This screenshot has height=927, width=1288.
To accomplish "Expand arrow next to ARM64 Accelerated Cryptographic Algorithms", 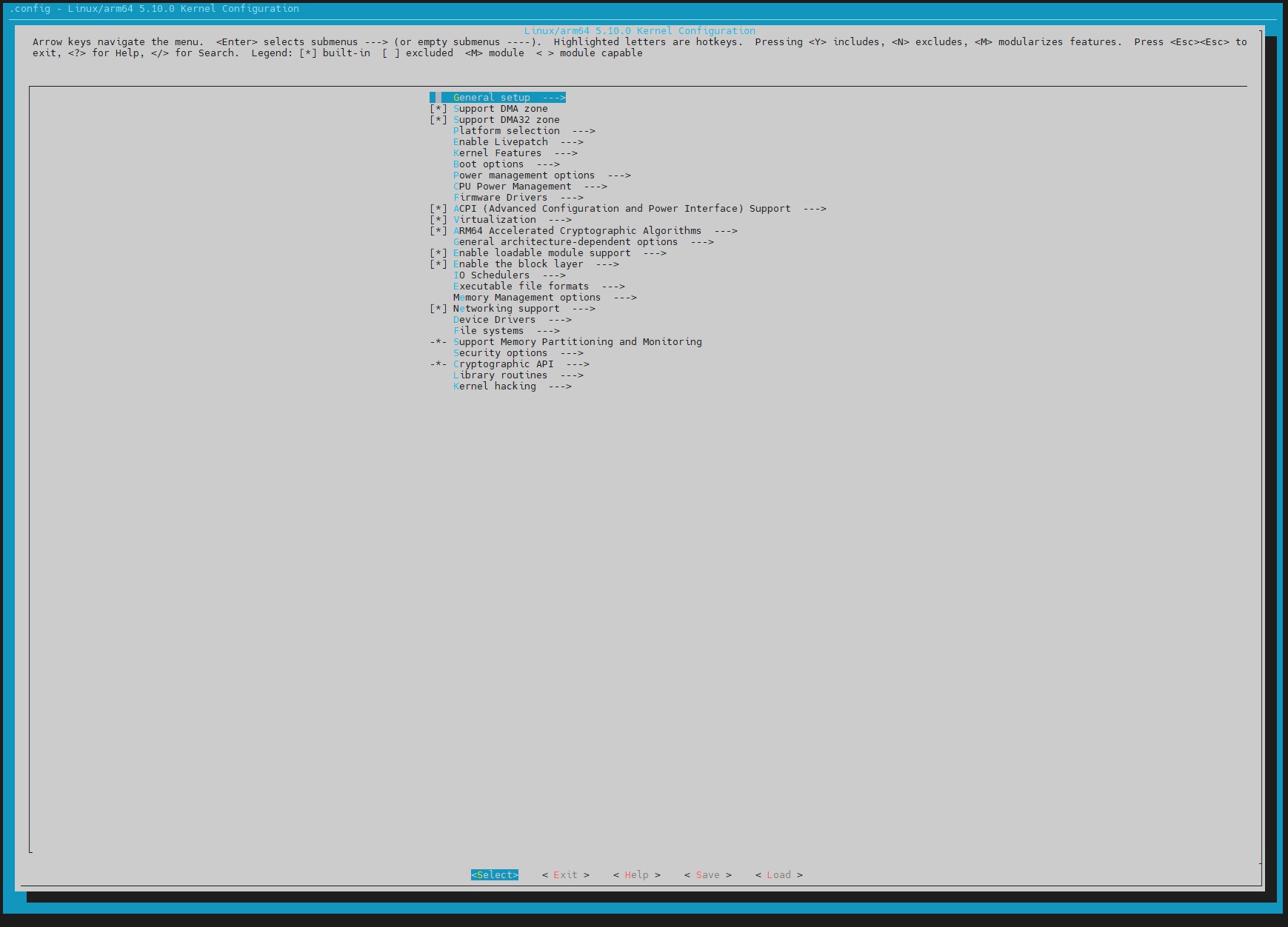I will pos(726,231).
